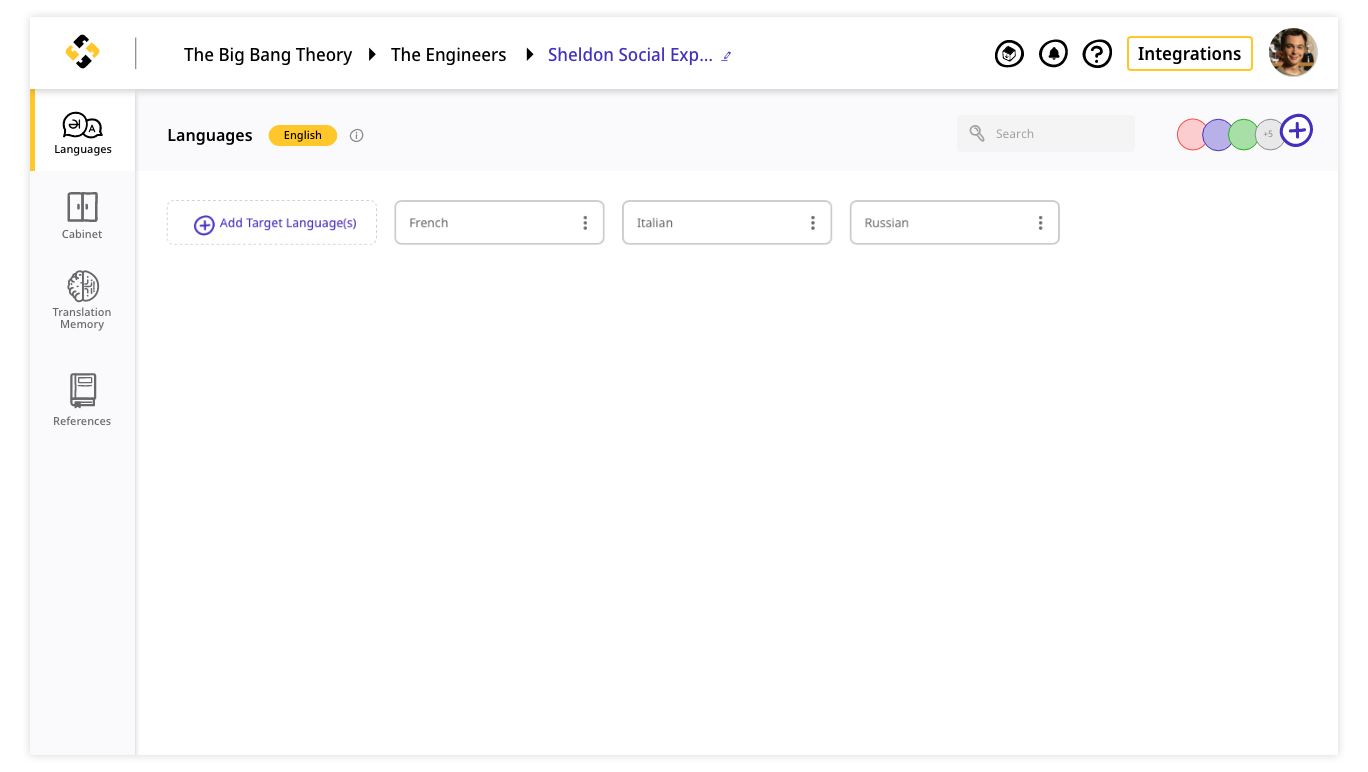This screenshot has height=772, width=1368.
Task: Open The Big Bang Theory breadcrumb
Action: [x=268, y=55]
